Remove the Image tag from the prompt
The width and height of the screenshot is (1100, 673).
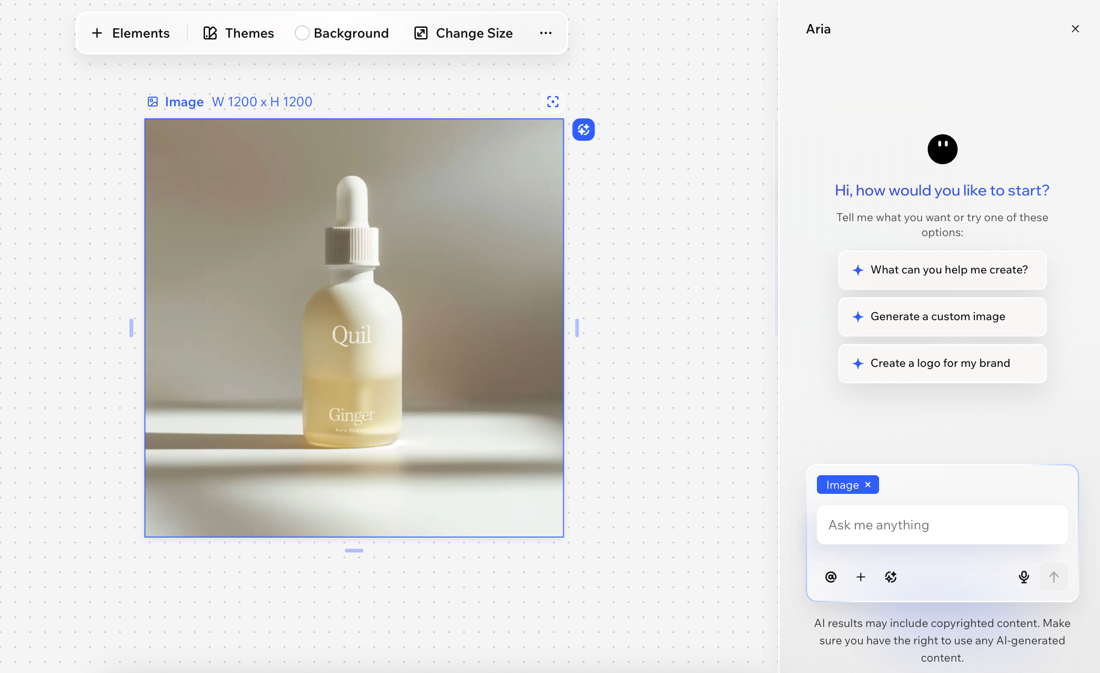868,485
